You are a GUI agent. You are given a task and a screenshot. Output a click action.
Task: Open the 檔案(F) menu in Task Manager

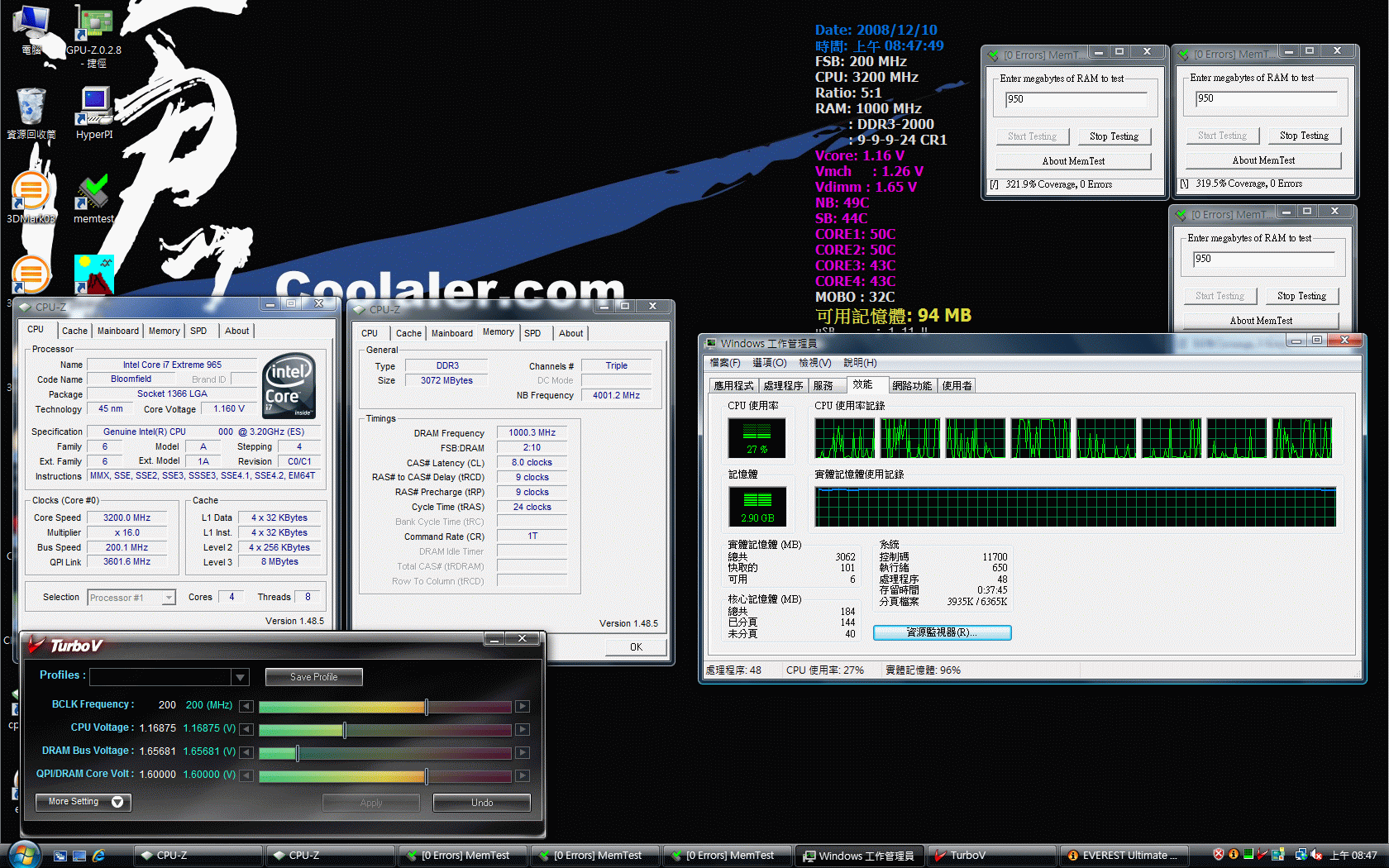click(x=725, y=363)
